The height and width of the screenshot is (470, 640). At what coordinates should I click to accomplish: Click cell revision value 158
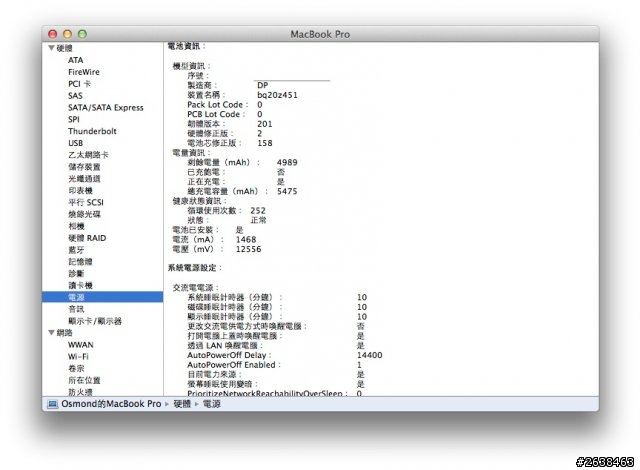(264, 143)
